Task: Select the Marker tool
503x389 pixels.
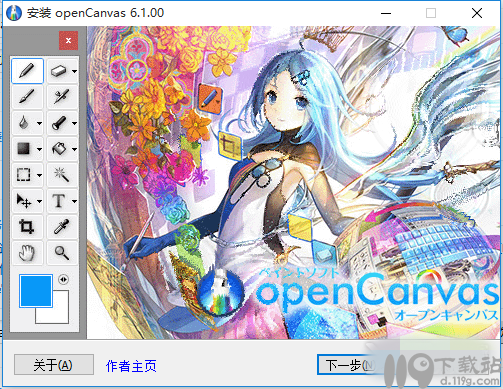Action: [x=59, y=123]
